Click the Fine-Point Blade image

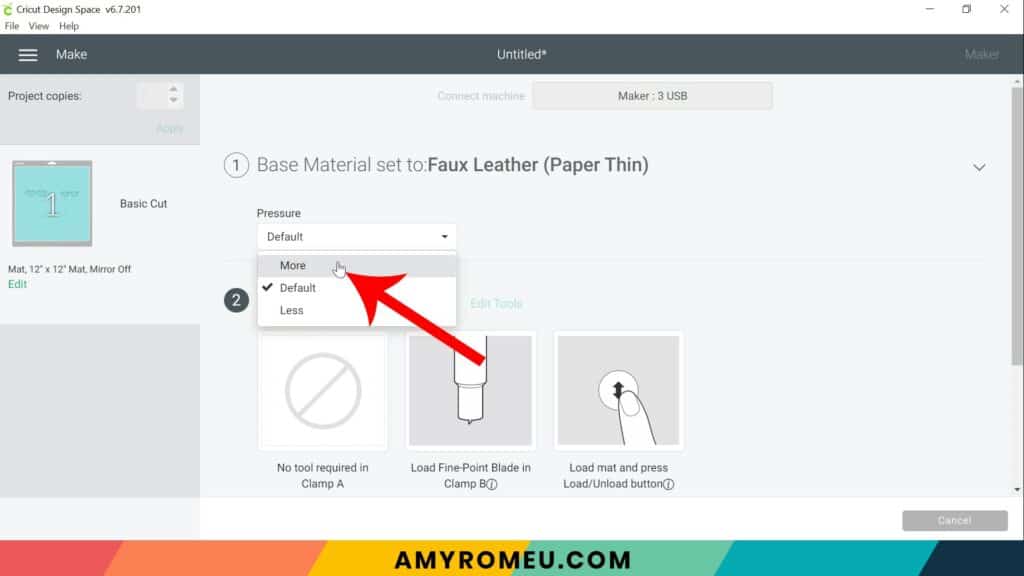(x=470, y=391)
